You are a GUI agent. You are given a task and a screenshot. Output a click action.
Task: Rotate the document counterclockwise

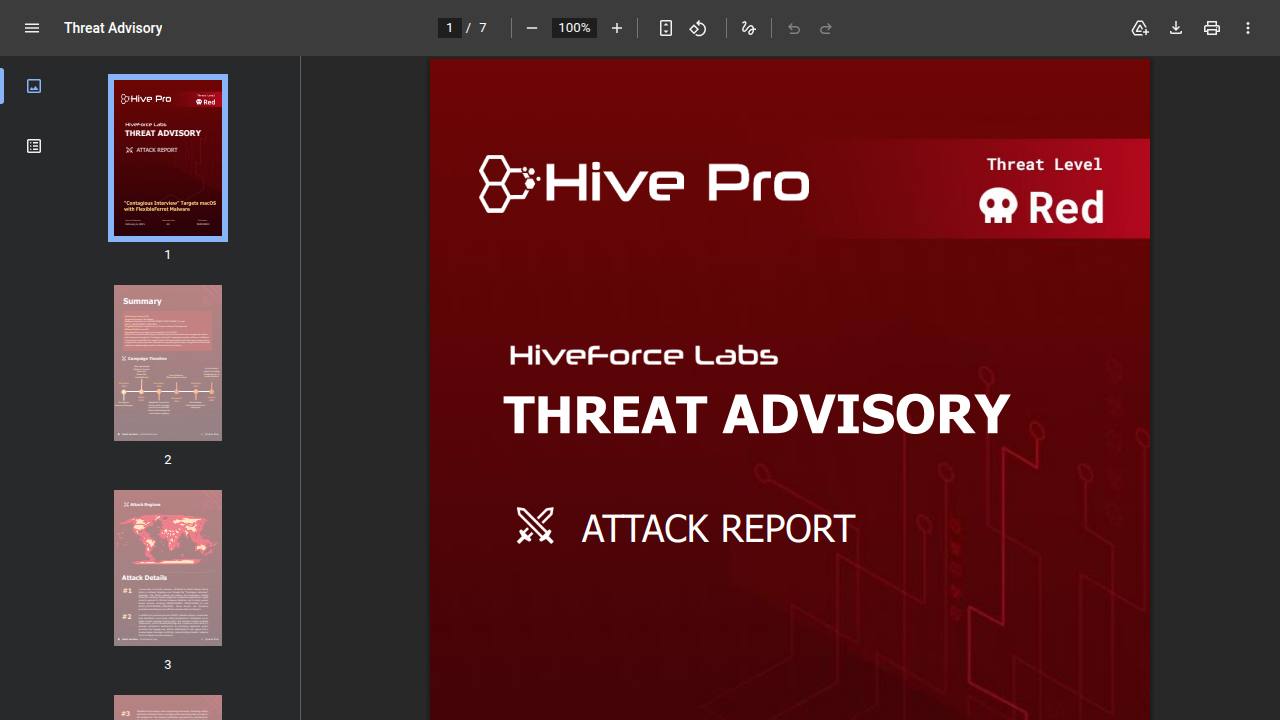tap(698, 28)
